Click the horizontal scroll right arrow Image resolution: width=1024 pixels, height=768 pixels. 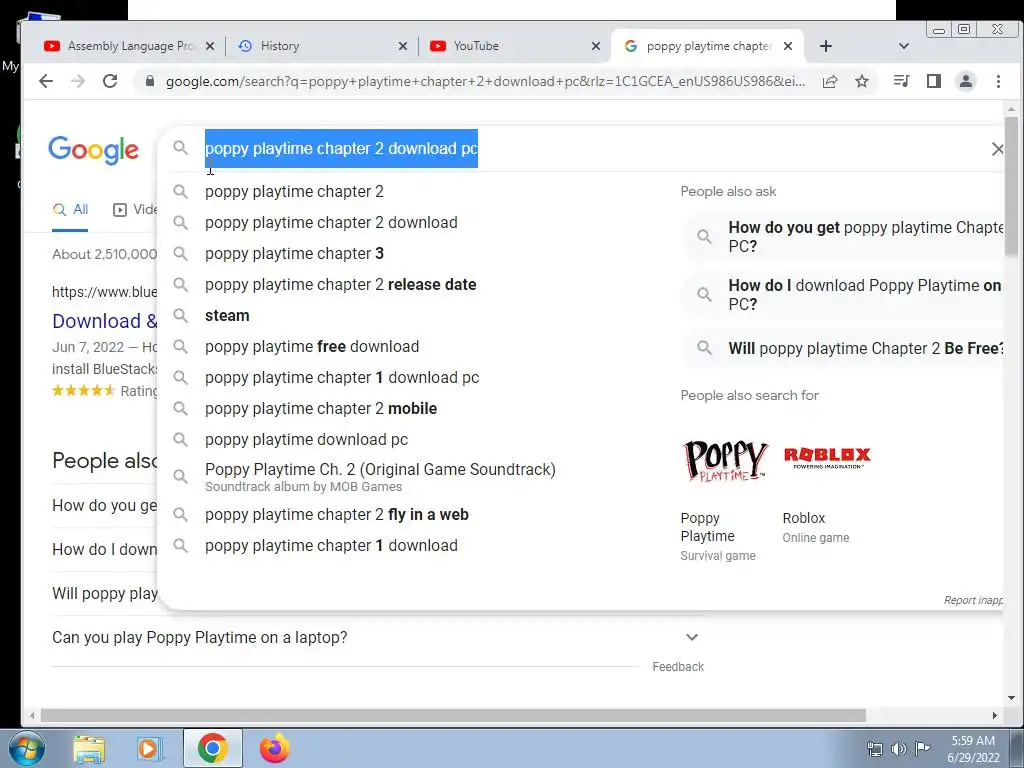click(995, 716)
